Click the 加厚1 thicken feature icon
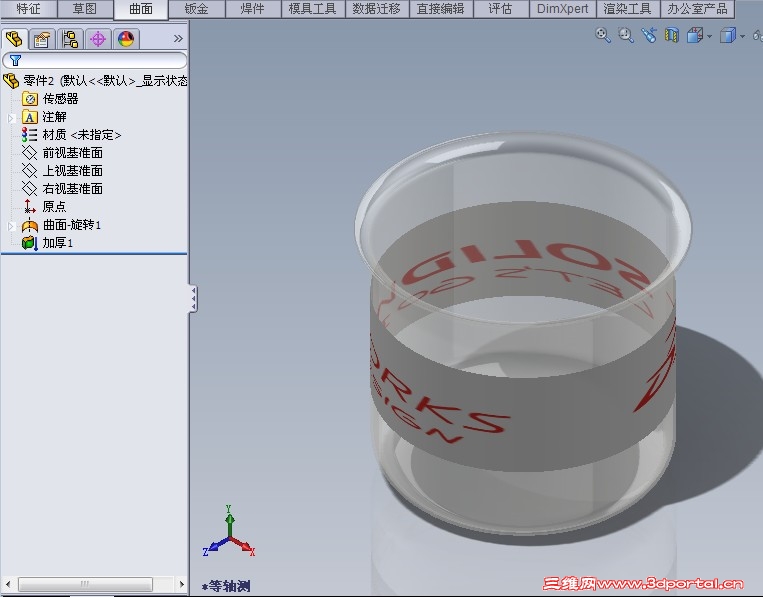The image size is (763, 597). coord(30,243)
